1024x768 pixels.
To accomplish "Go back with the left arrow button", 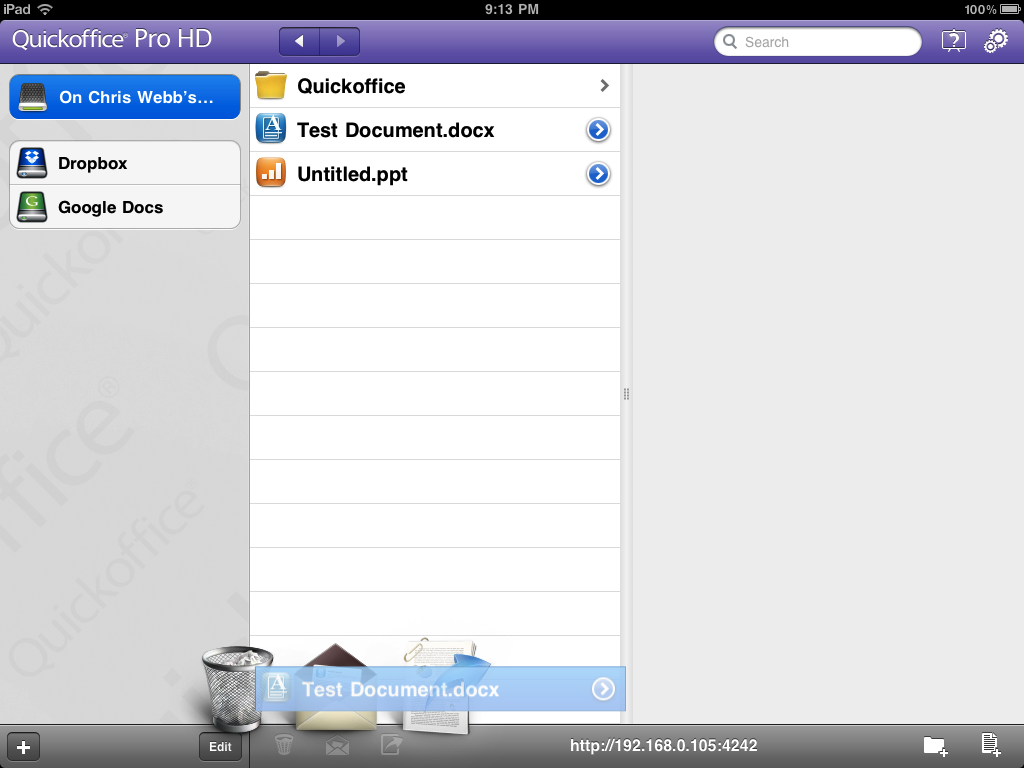I will (x=299, y=41).
